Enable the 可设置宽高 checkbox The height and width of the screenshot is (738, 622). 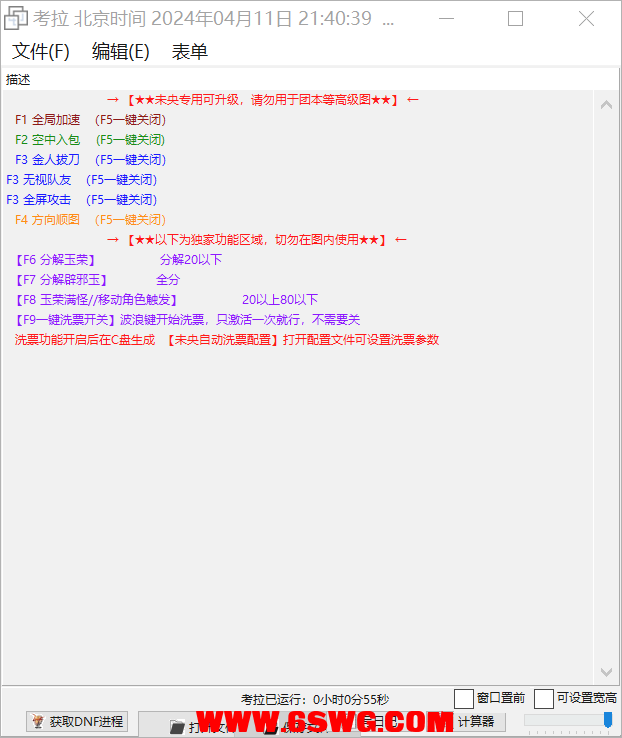pos(544,698)
